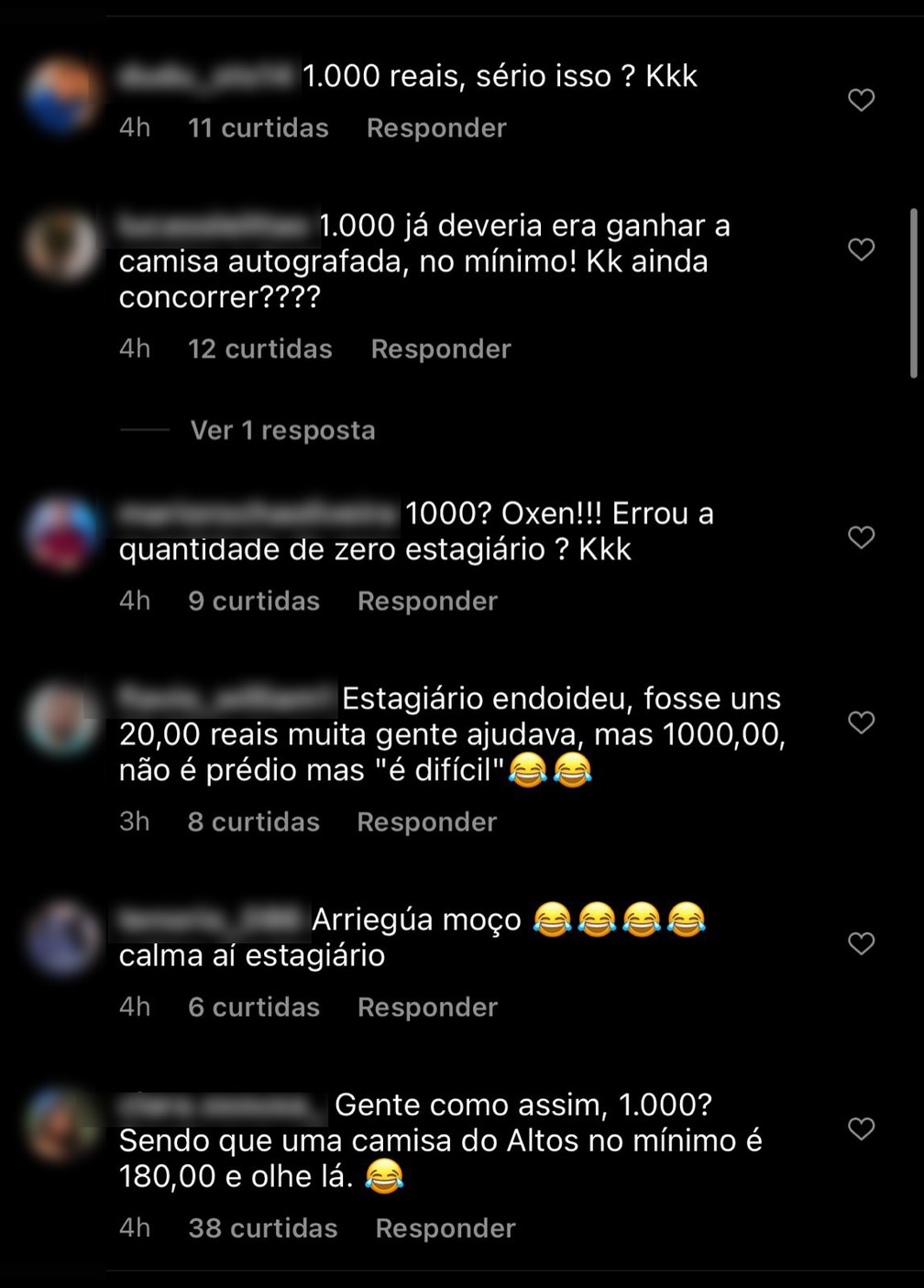Click the comments scrollbar thumb
Screen dimensions: 924x1288
pyautogui.click(x=913, y=293)
